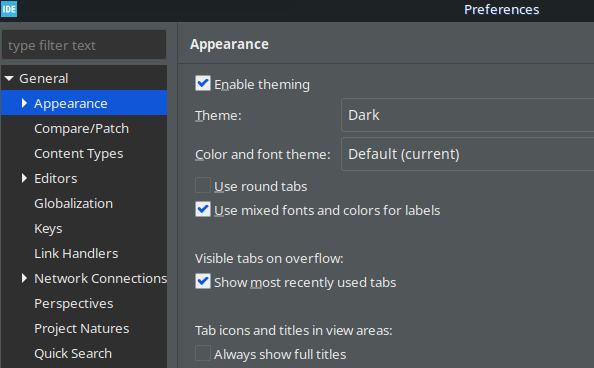The width and height of the screenshot is (594, 368).
Task: Expand the Editors tree node arrow
Action: 24,178
